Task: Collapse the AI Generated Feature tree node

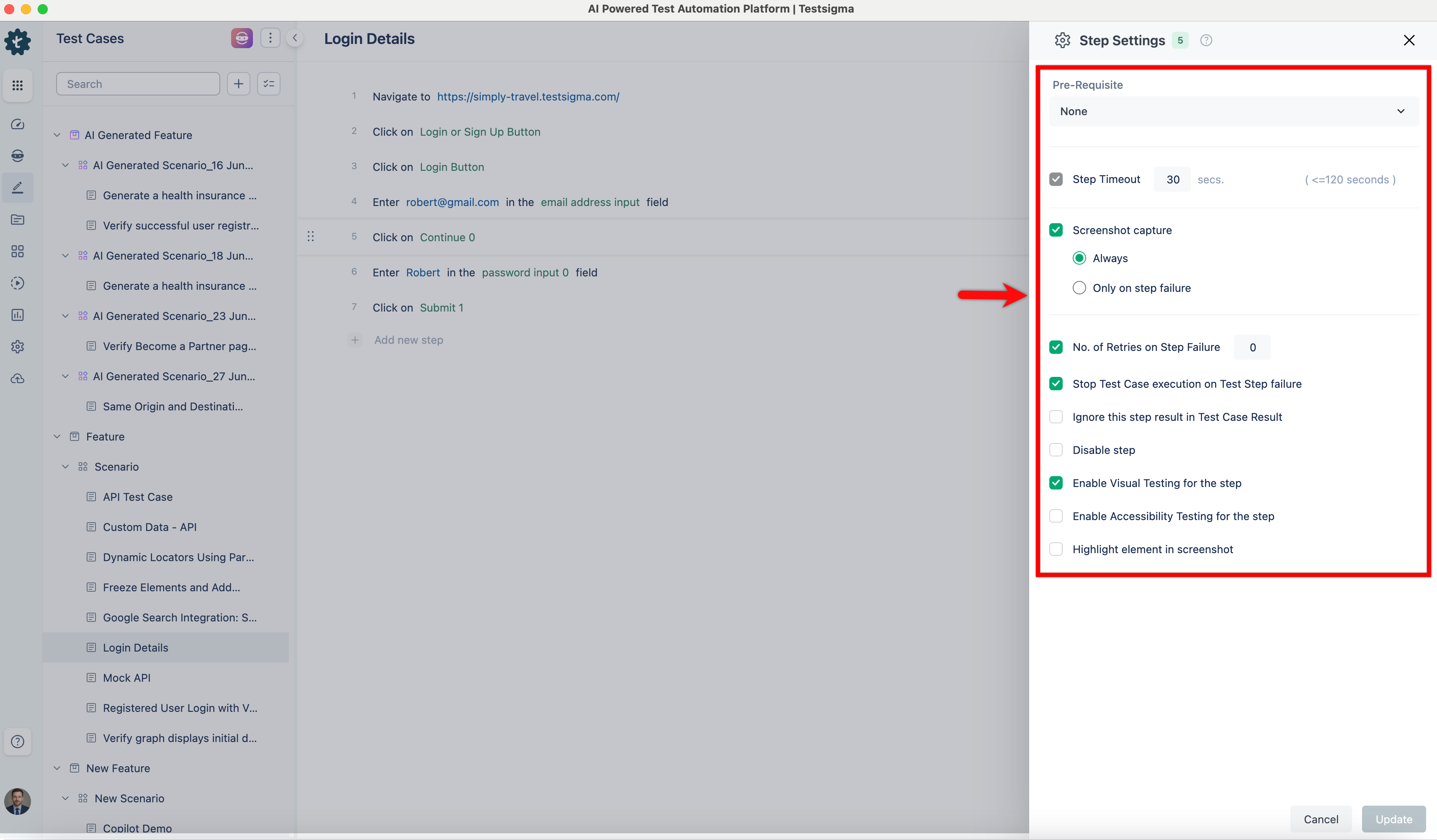Action: 57,134
